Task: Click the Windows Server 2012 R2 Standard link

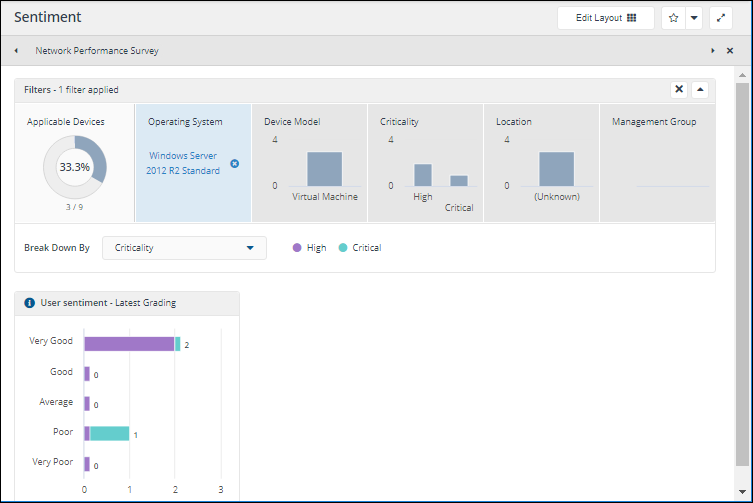Action: point(184,163)
